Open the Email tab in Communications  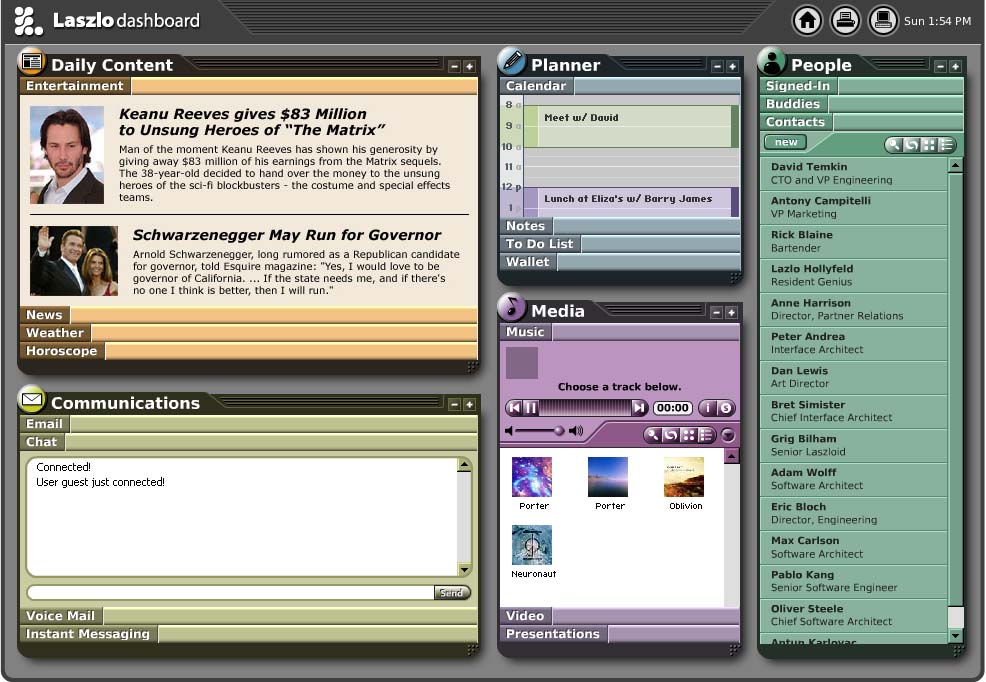coord(44,424)
